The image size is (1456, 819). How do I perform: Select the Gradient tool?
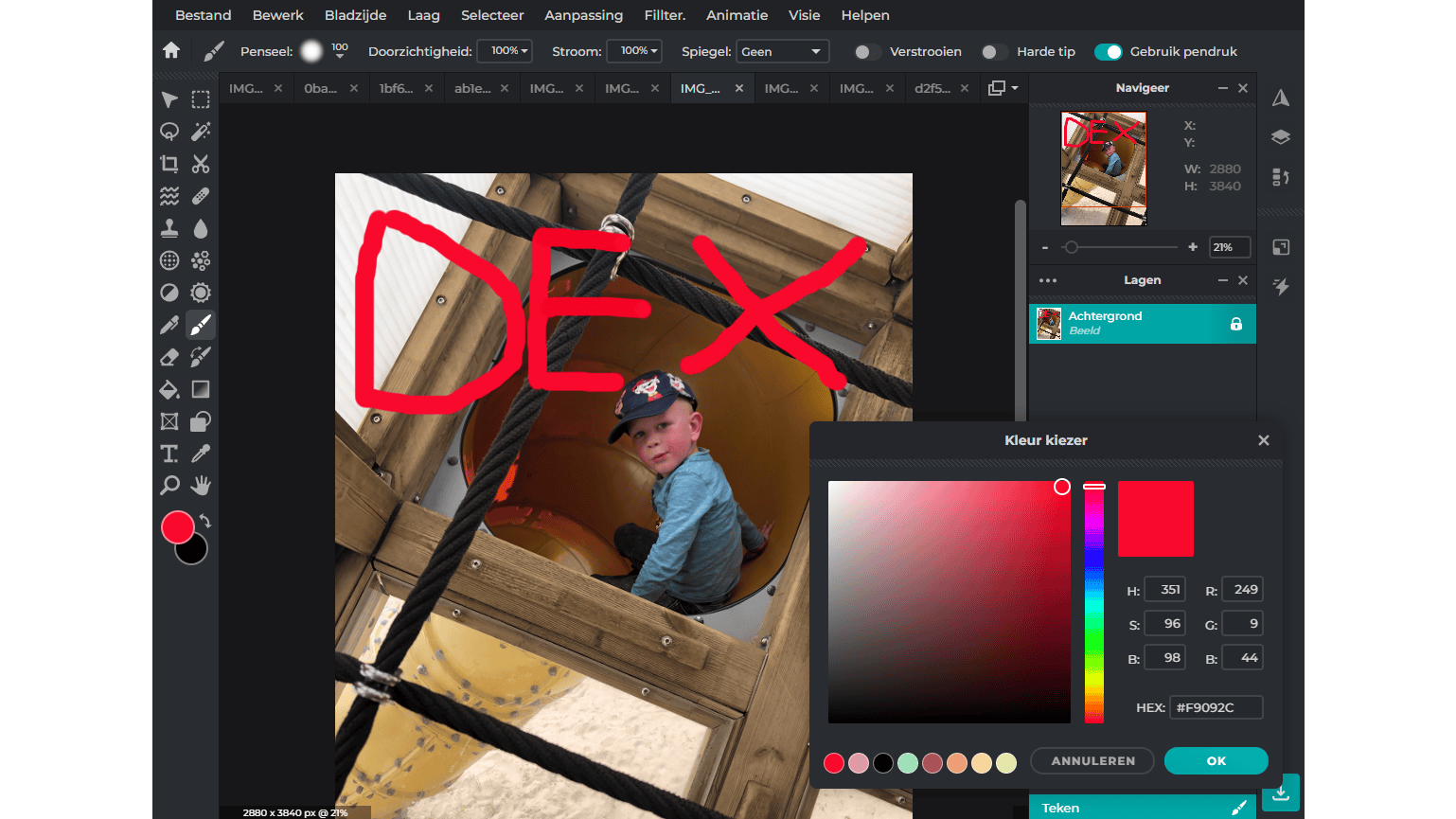(x=201, y=389)
